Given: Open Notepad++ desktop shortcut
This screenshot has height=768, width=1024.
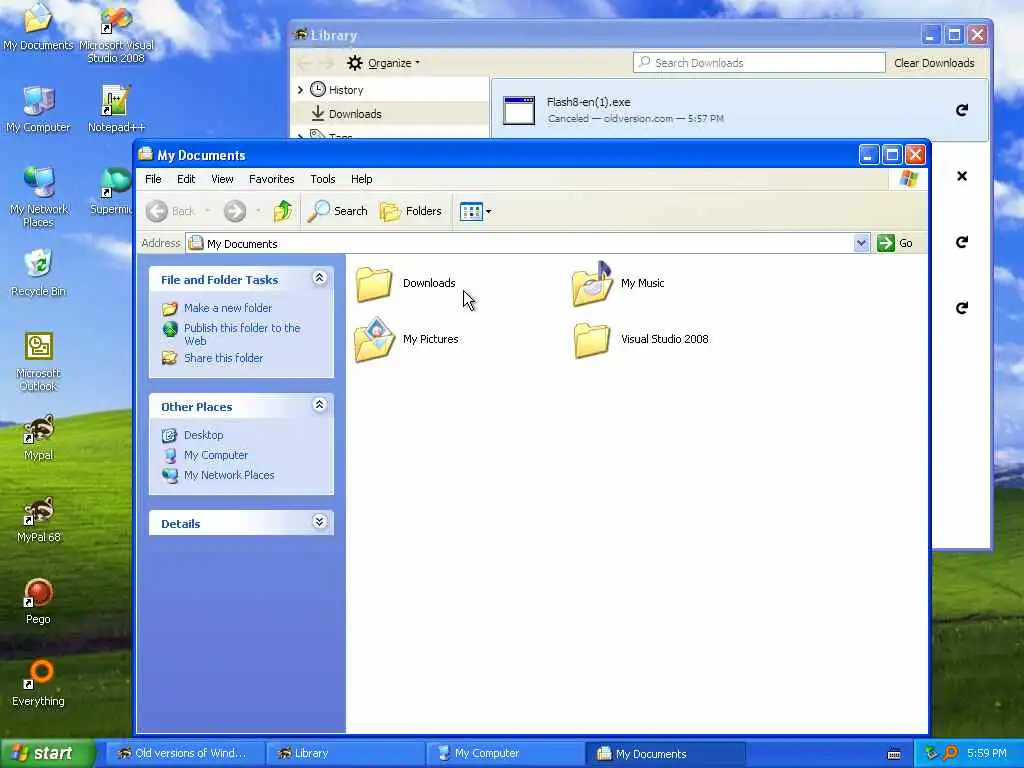Looking at the screenshot, I should (x=116, y=109).
